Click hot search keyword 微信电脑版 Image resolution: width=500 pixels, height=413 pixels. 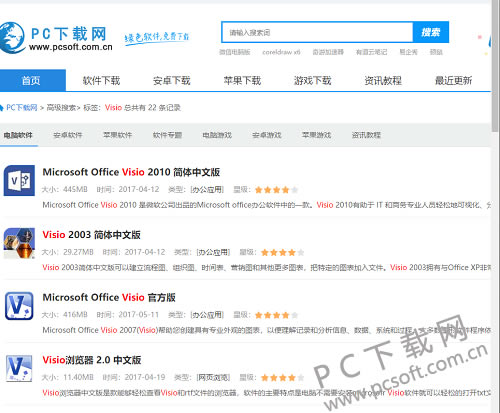[x=235, y=52]
